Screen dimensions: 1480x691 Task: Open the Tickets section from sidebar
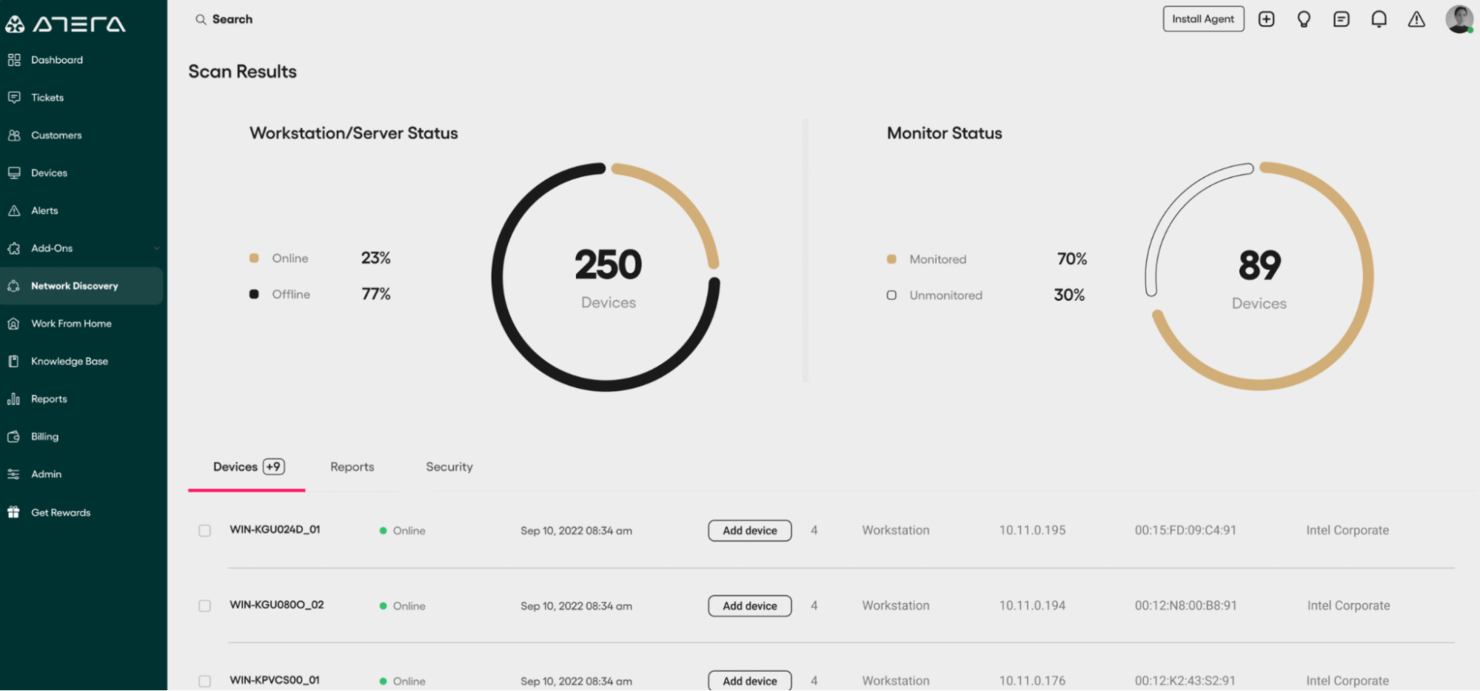[x=47, y=97]
